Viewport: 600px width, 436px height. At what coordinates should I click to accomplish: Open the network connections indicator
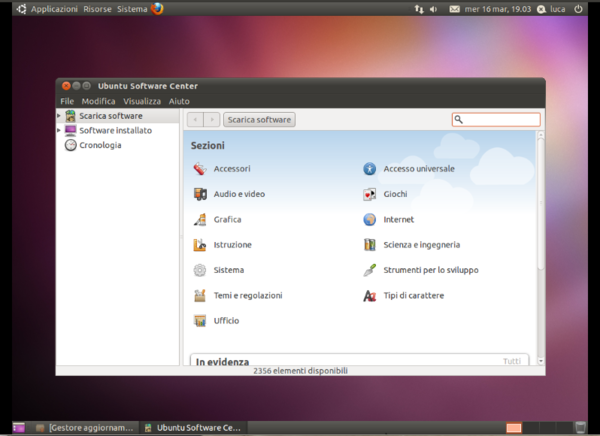tap(419, 9)
